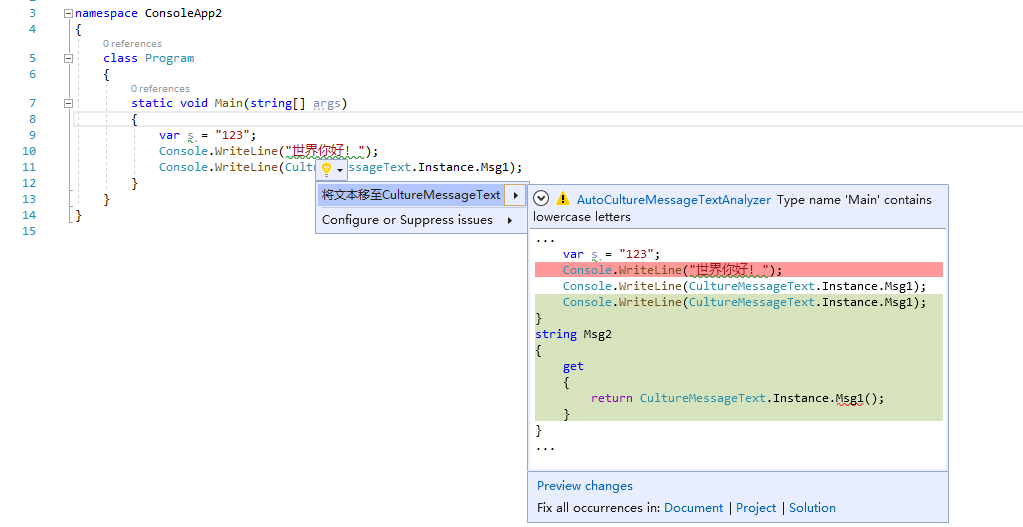The width and height of the screenshot is (1023, 527).
Task: Click the variable s on line 9
Action: pos(191,136)
